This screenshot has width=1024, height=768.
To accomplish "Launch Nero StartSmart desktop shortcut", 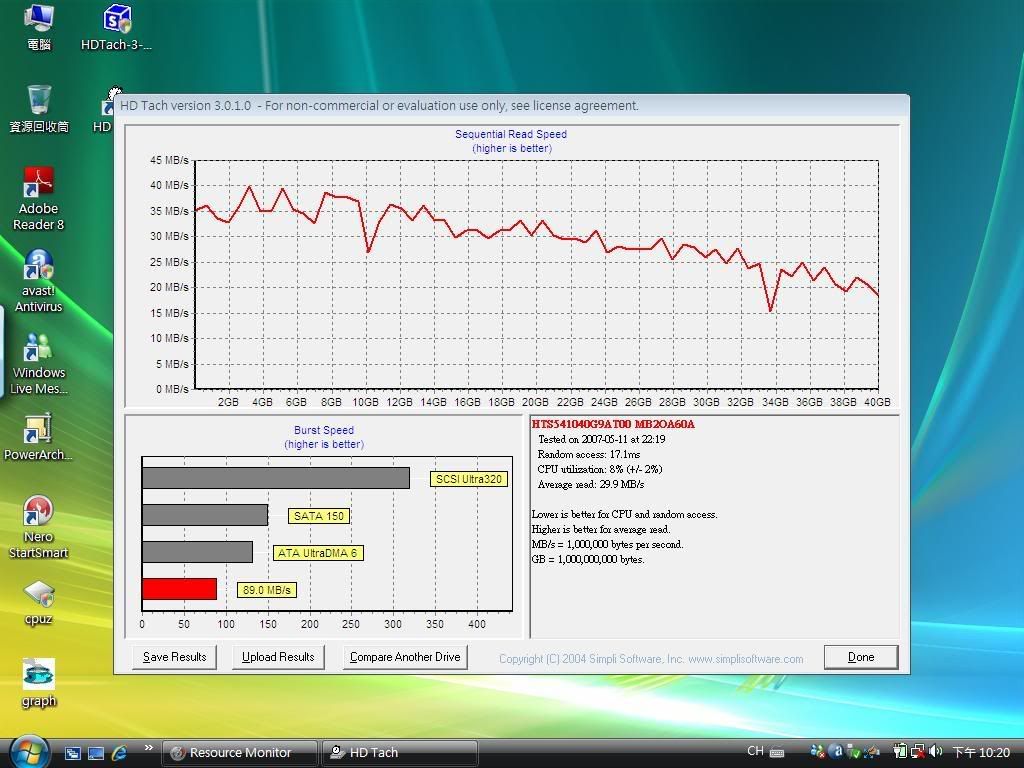I will click(39, 527).
